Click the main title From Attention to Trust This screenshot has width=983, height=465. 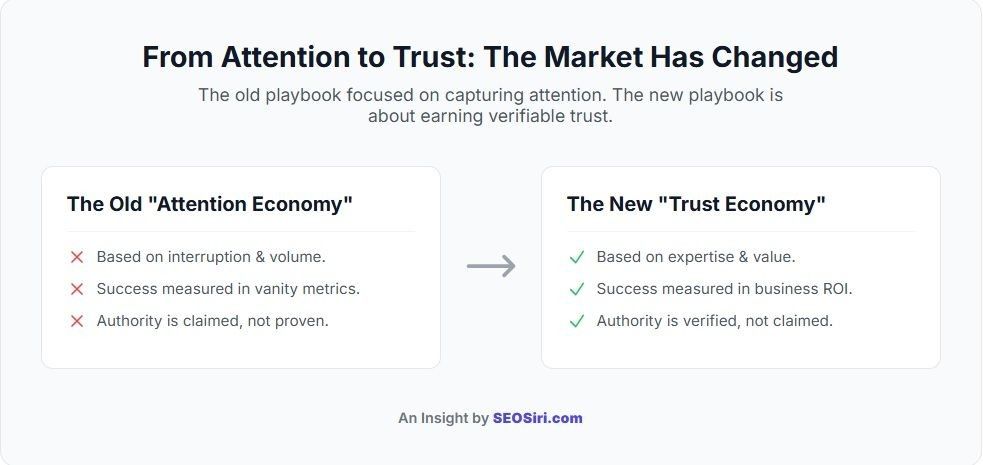click(x=490, y=57)
